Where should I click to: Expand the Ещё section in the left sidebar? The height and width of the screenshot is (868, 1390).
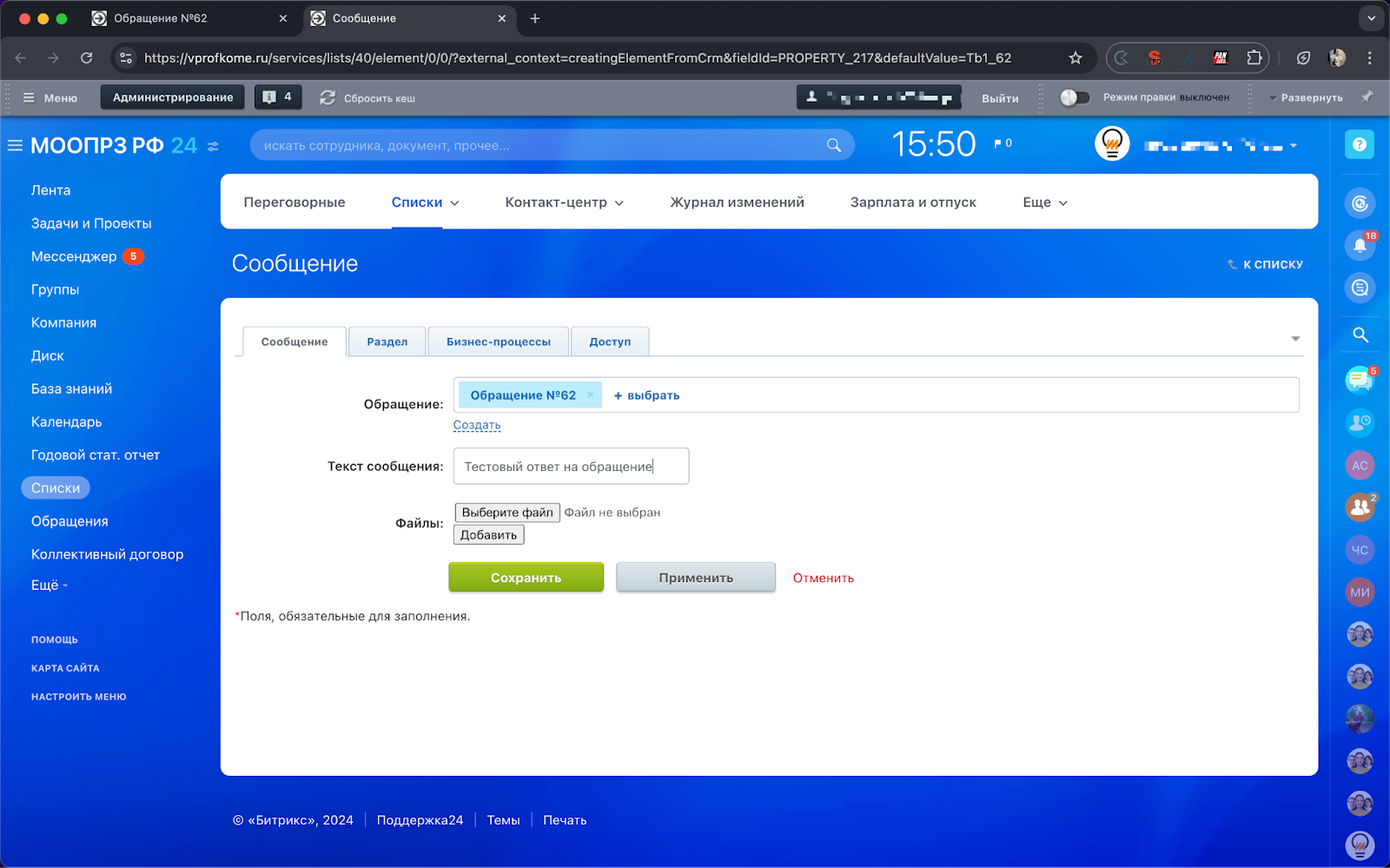click(x=49, y=586)
